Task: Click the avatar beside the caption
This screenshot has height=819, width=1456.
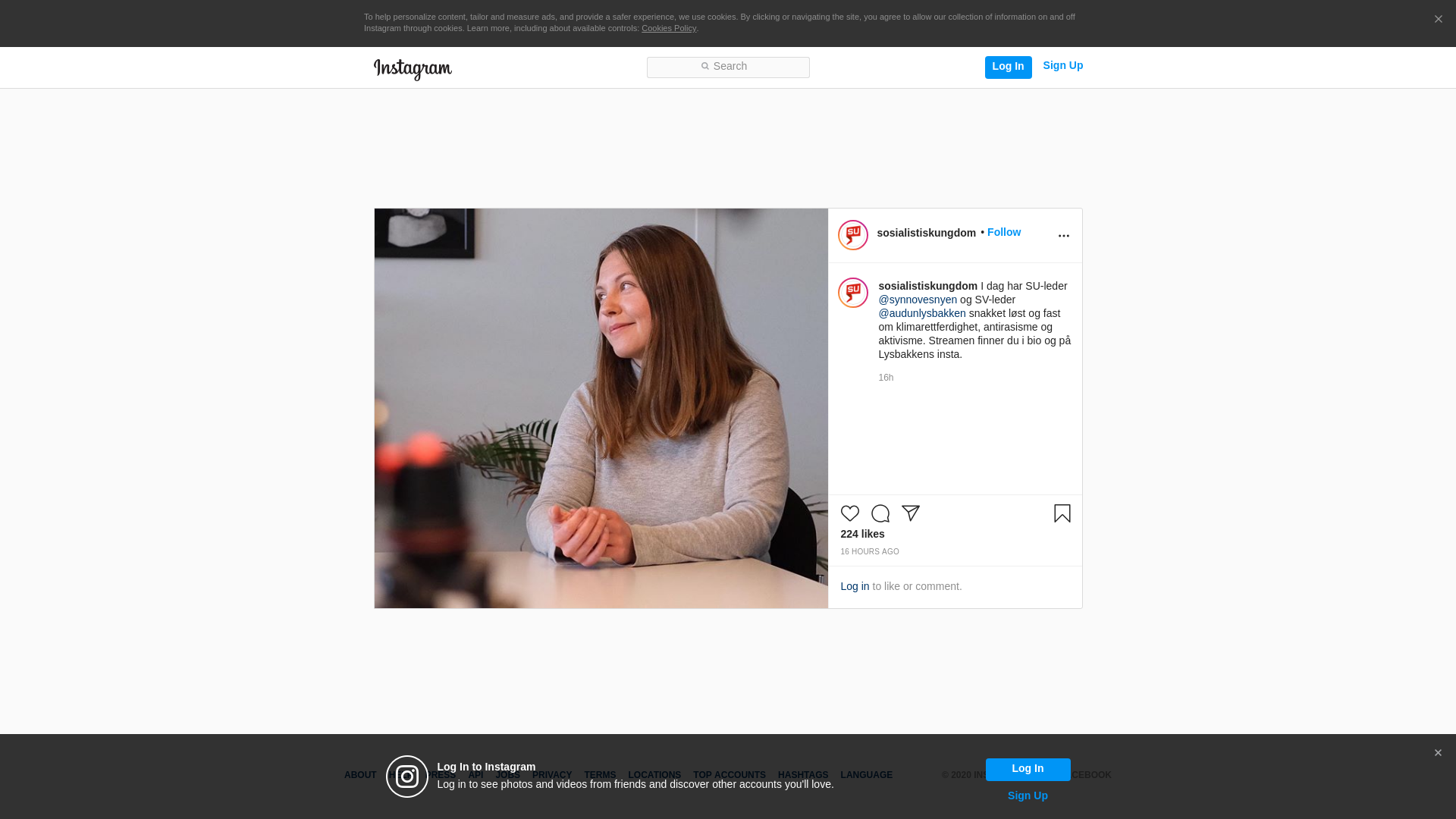Action: coord(853,293)
